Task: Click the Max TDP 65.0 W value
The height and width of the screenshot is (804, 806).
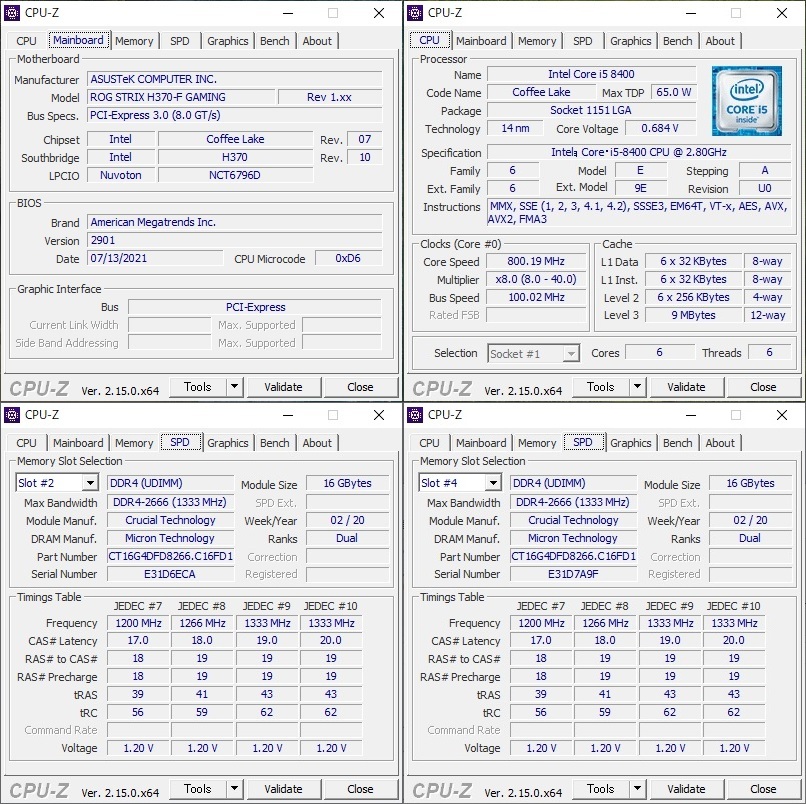Action: [673, 93]
